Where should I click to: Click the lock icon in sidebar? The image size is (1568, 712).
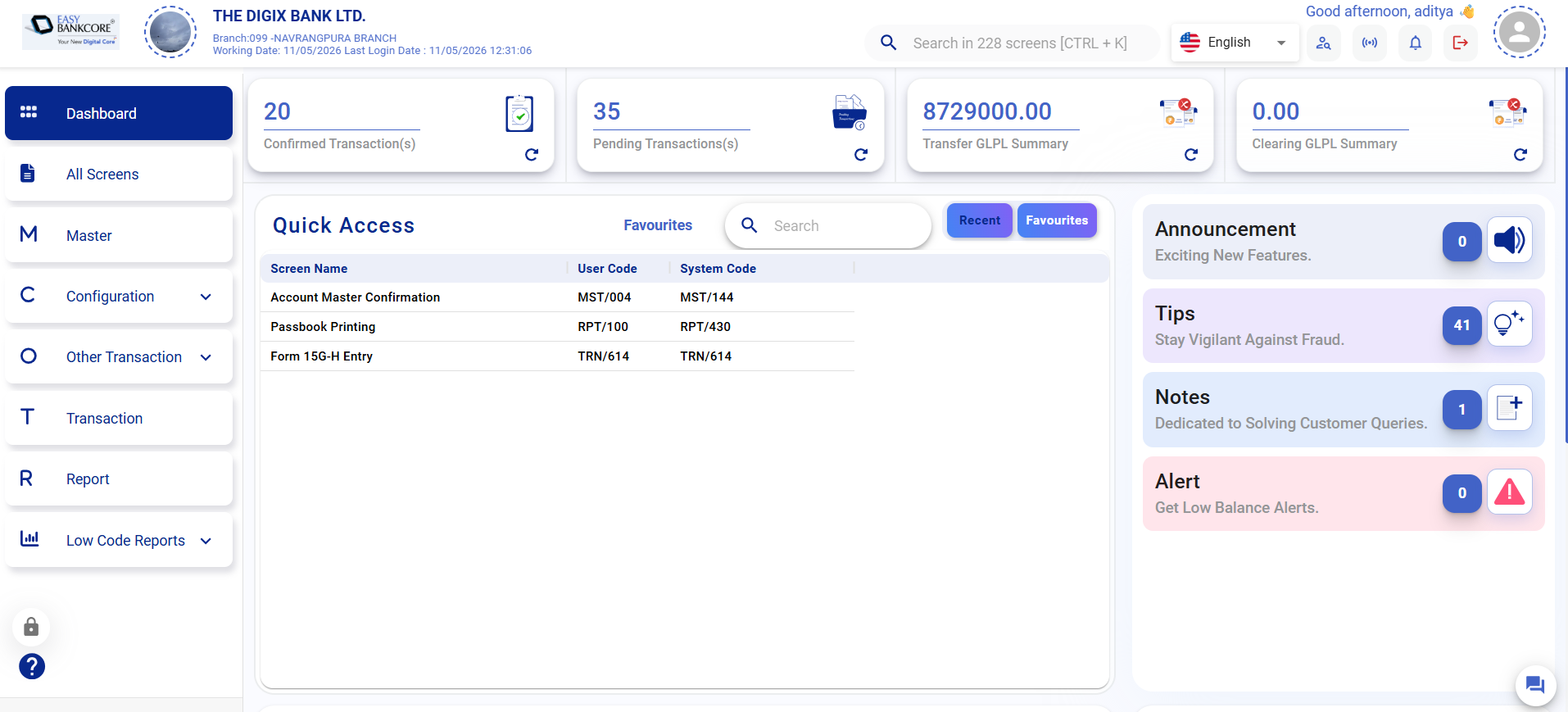[31, 628]
